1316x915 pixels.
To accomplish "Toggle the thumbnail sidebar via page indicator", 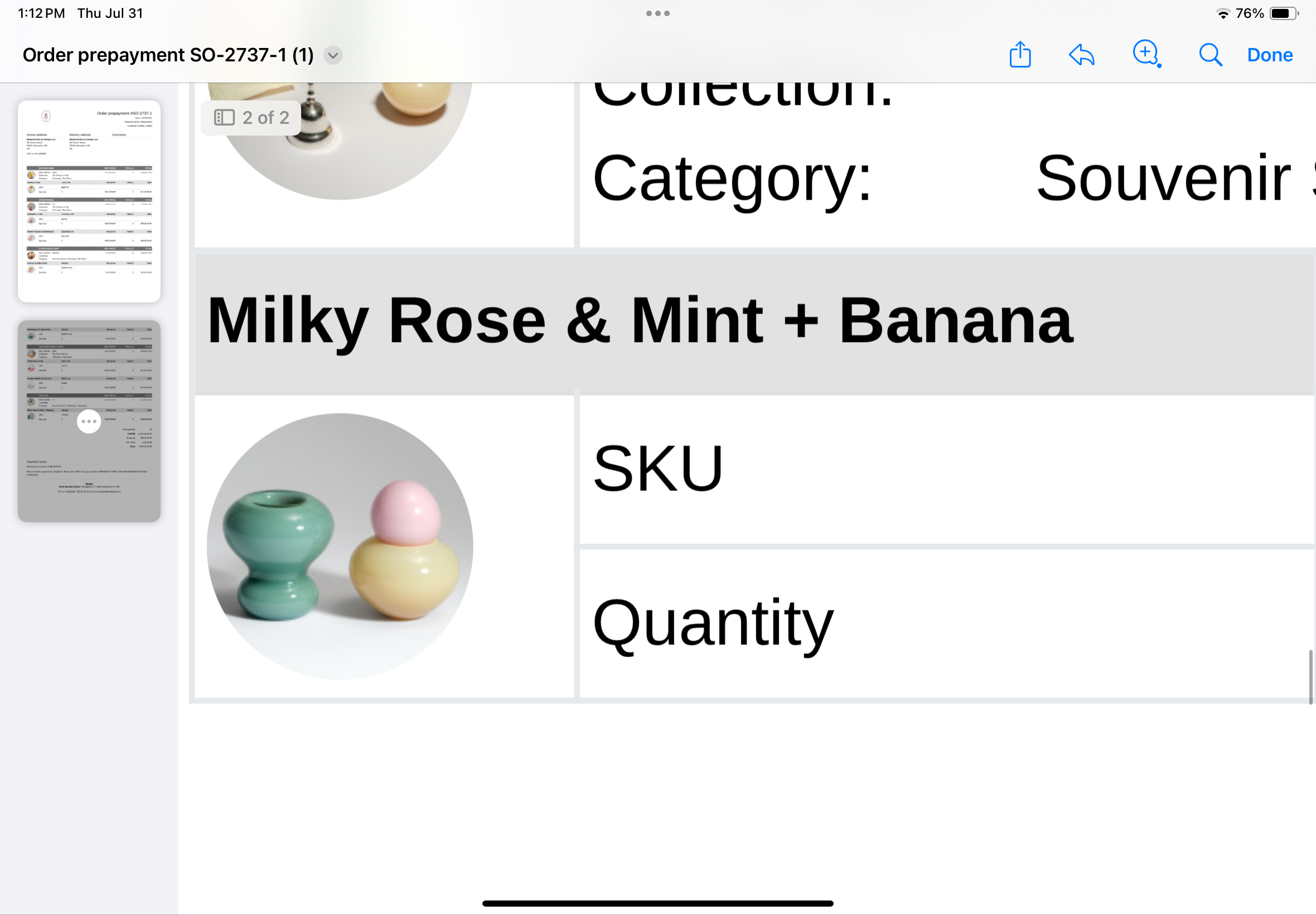I will point(251,118).
